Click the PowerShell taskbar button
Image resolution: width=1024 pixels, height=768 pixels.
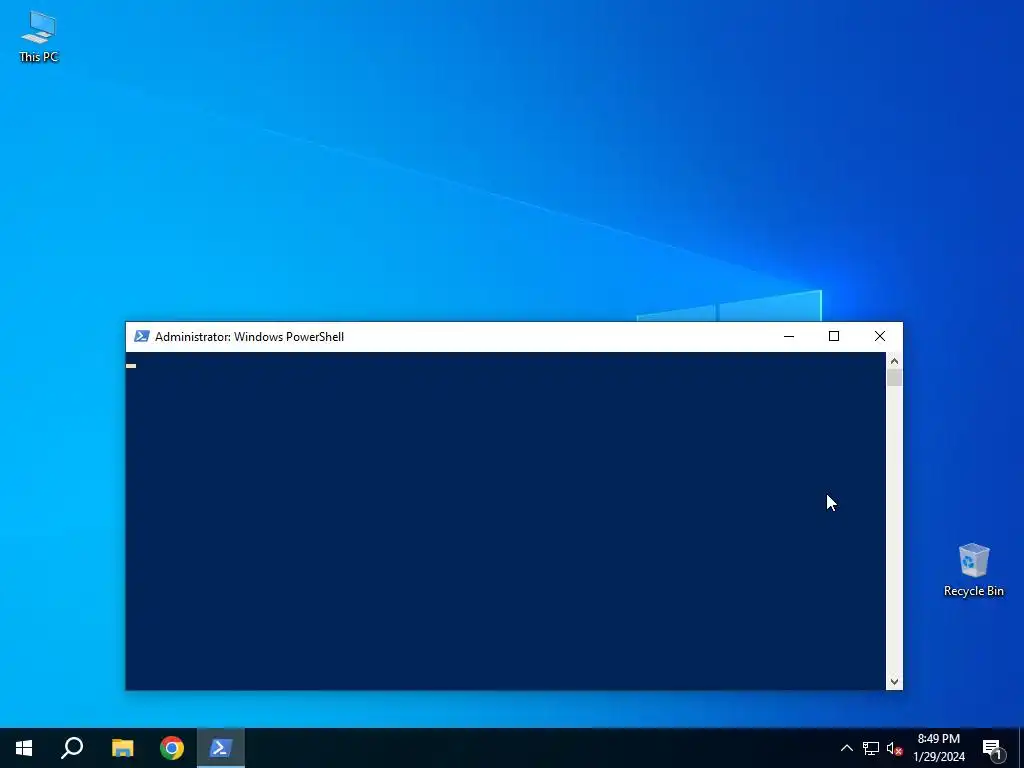(221, 748)
